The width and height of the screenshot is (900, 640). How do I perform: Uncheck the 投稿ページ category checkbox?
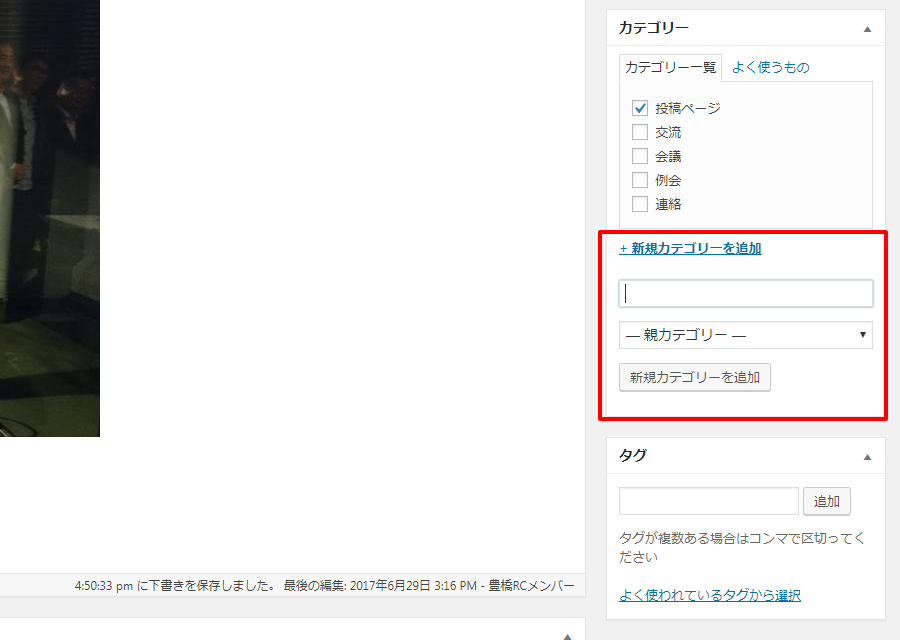640,108
